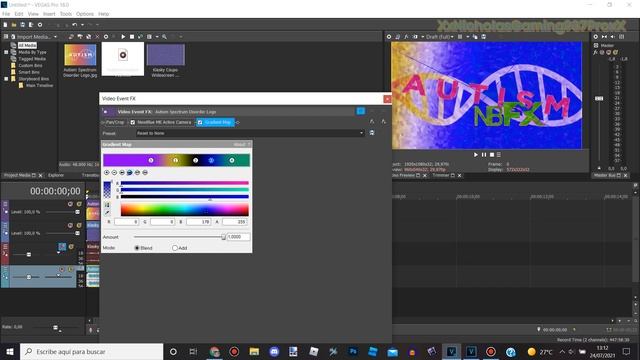This screenshot has height=360, width=640.
Task: Click the Save project icon
Action: (22, 25)
